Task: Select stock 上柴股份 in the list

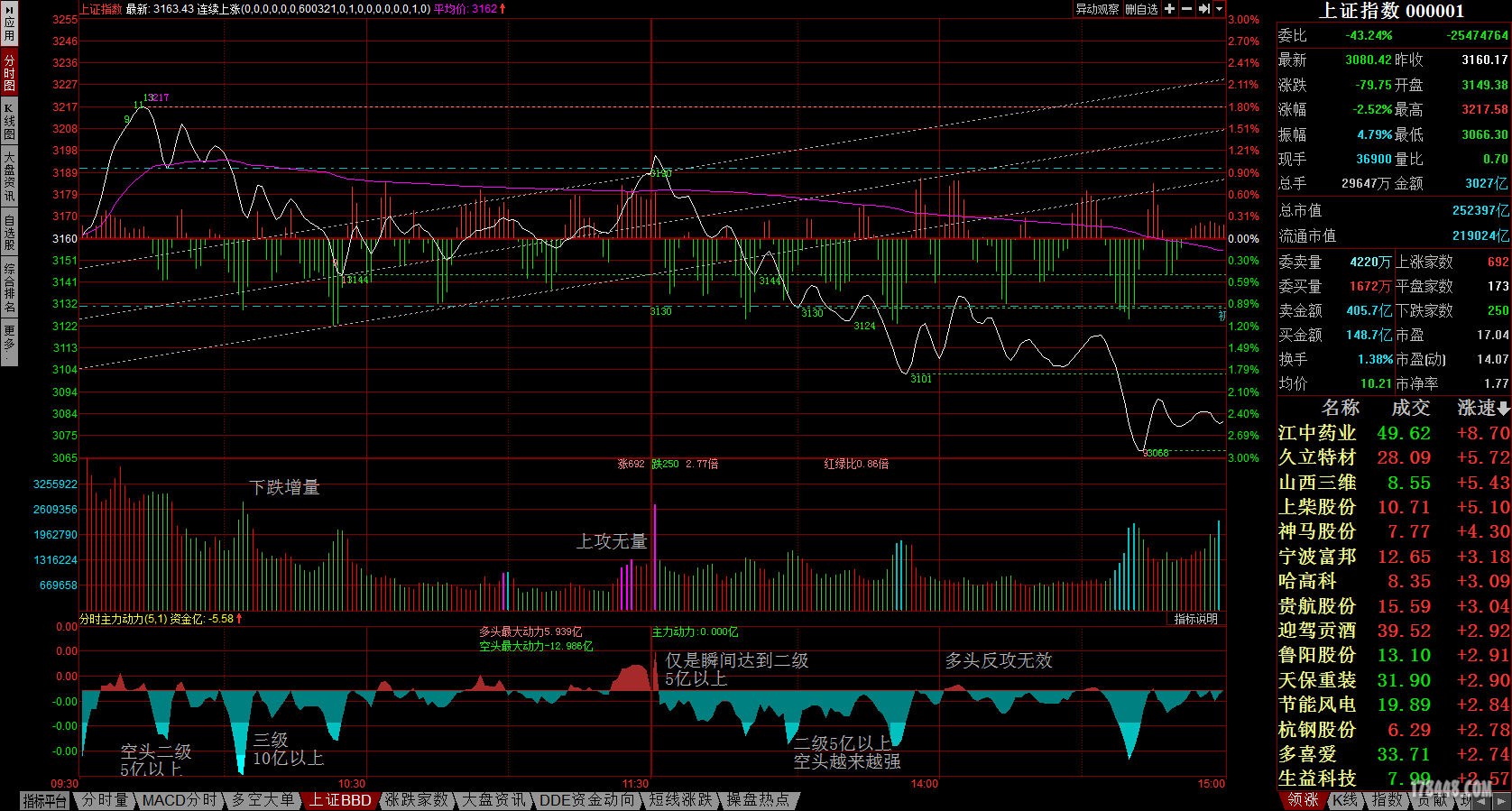Action: pyautogui.click(x=1394, y=507)
